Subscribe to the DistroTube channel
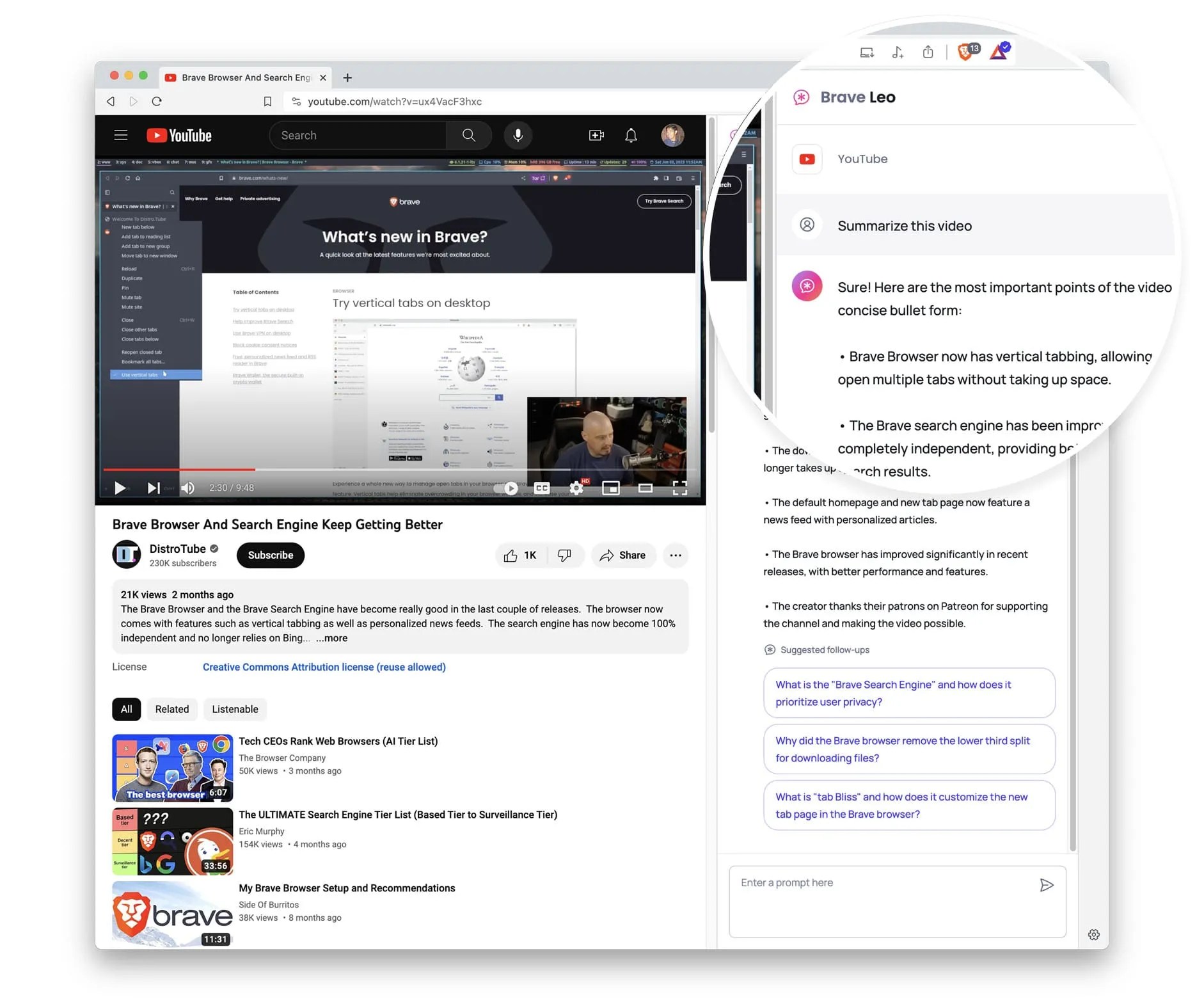Image resolution: width=1204 pixels, height=1004 pixels. pyautogui.click(x=270, y=555)
